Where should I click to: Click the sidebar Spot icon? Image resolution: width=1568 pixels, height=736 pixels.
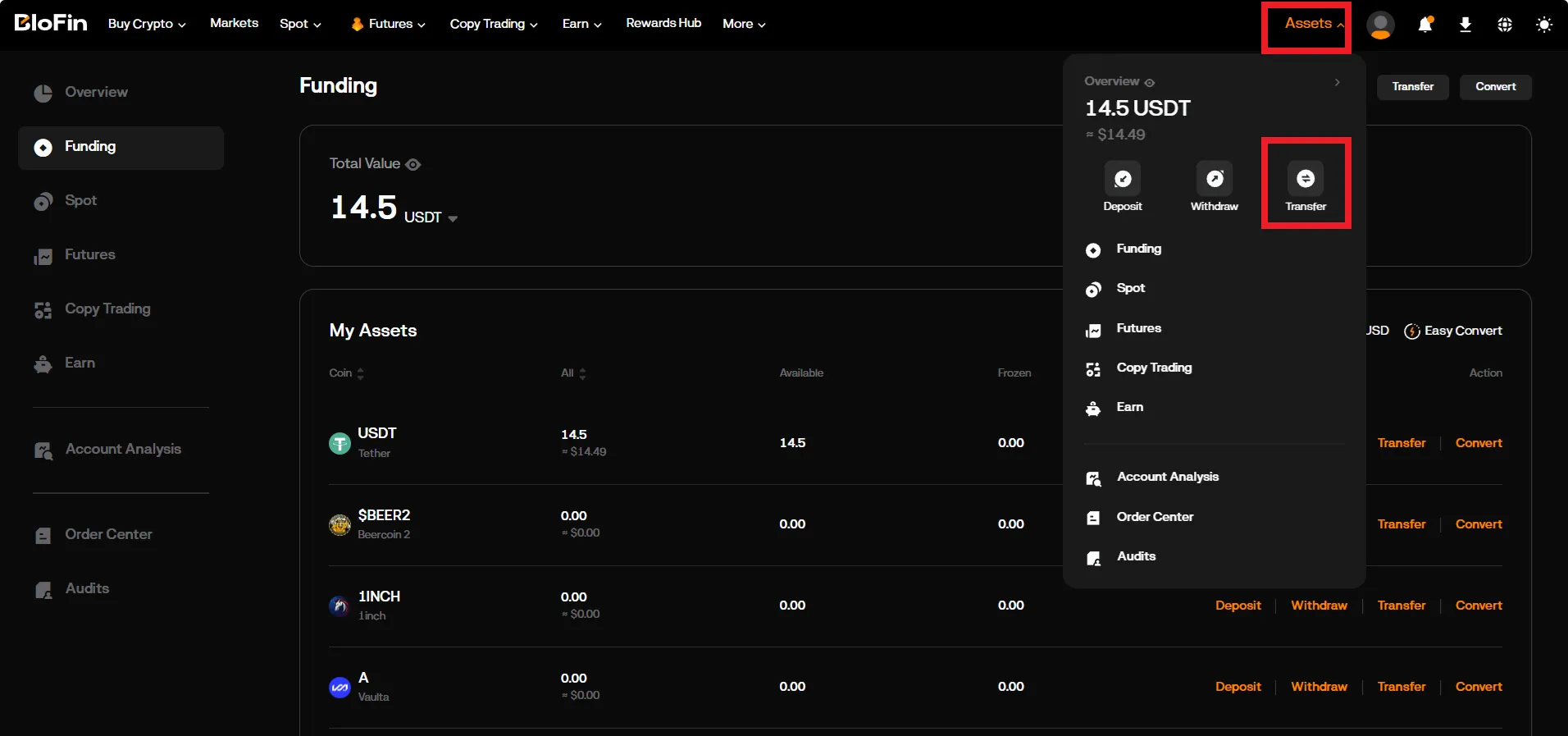click(43, 202)
